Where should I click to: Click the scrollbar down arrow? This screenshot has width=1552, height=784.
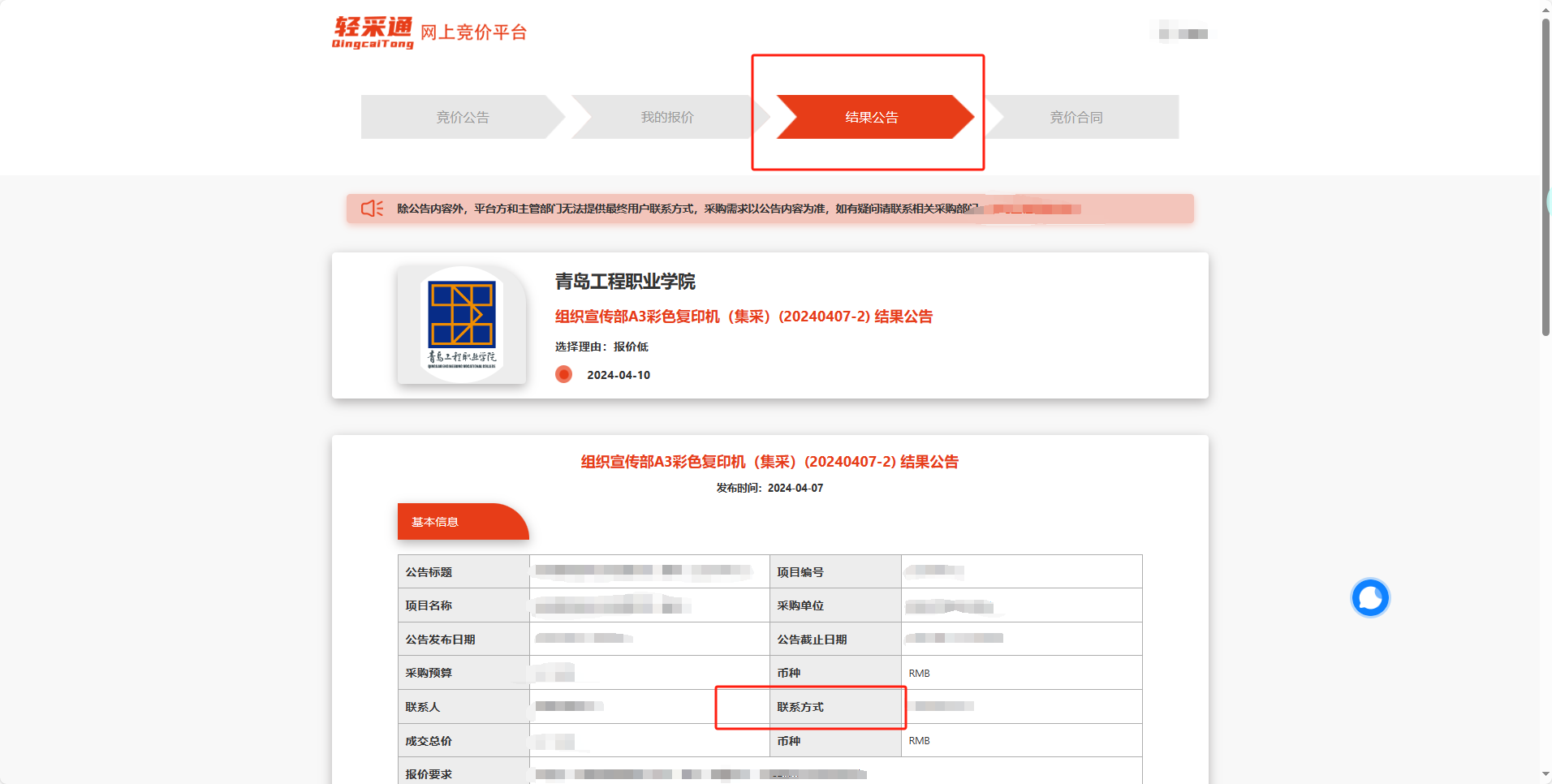[1546, 774]
